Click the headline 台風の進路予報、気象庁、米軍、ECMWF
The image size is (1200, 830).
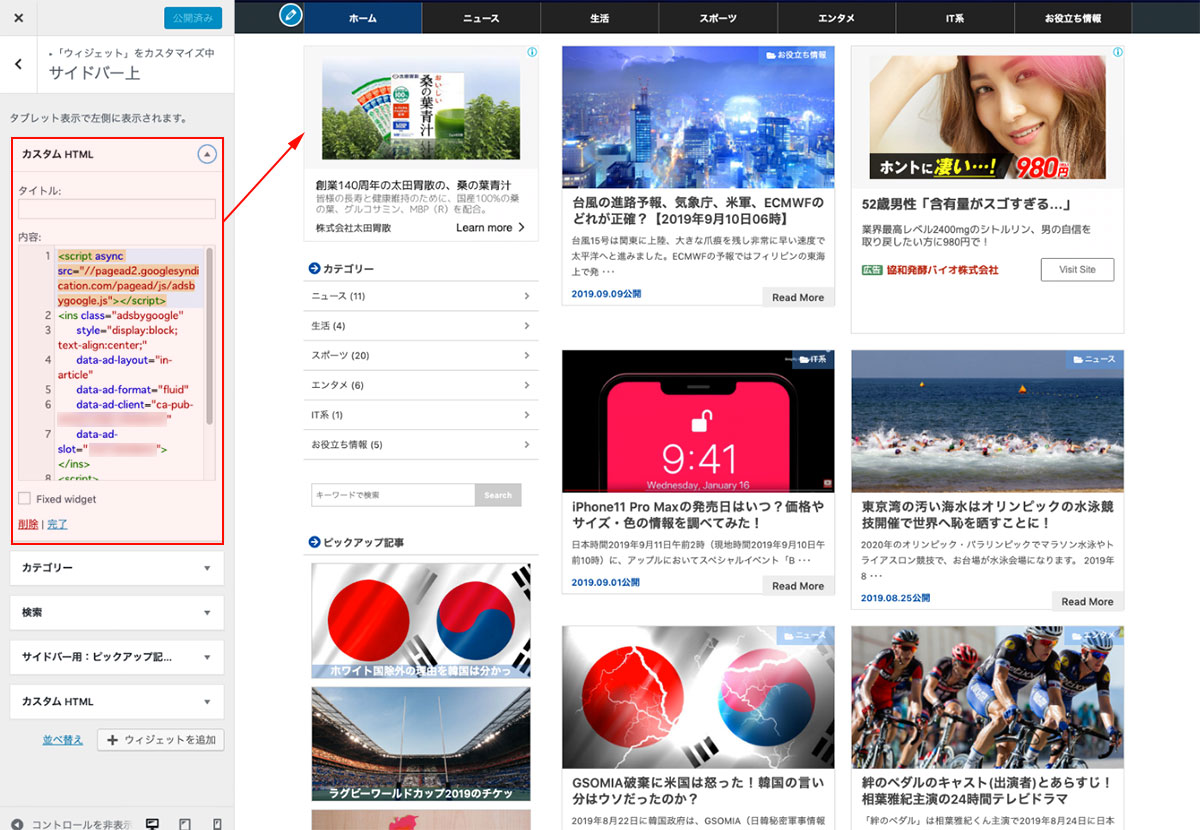[698, 210]
